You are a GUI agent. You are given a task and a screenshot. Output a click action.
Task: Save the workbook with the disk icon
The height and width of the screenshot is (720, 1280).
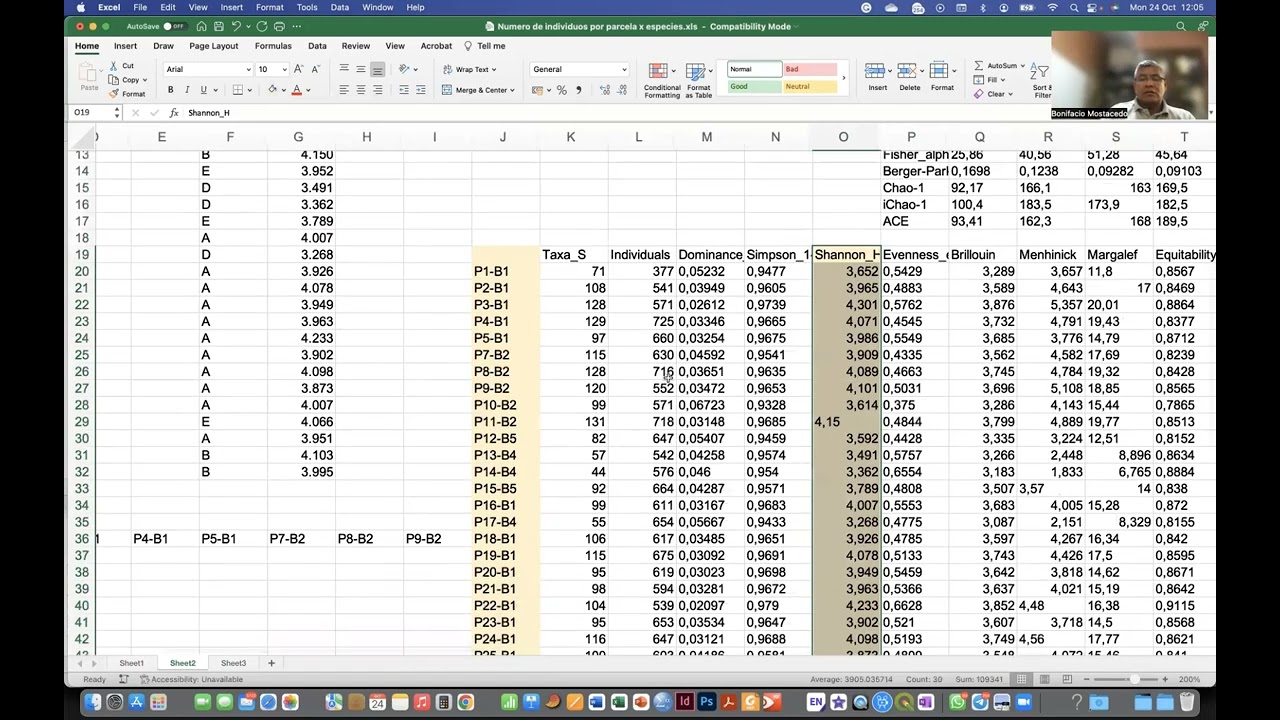219,26
